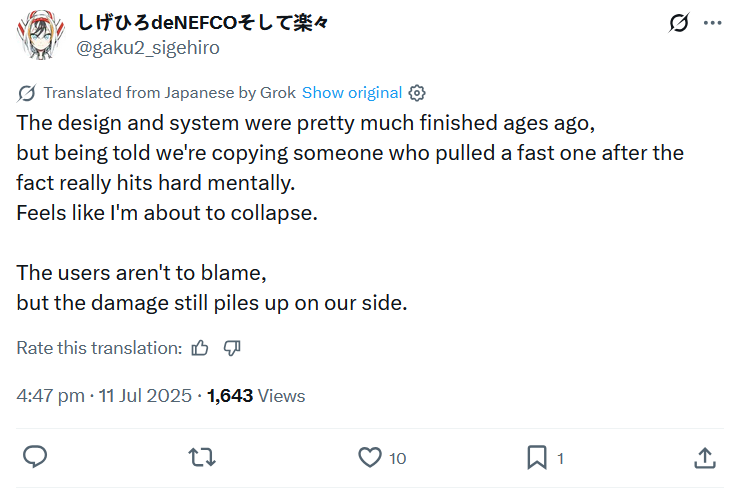This screenshot has height=491, width=741.
Task: Open translation settings gear
Action: (417, 93)
